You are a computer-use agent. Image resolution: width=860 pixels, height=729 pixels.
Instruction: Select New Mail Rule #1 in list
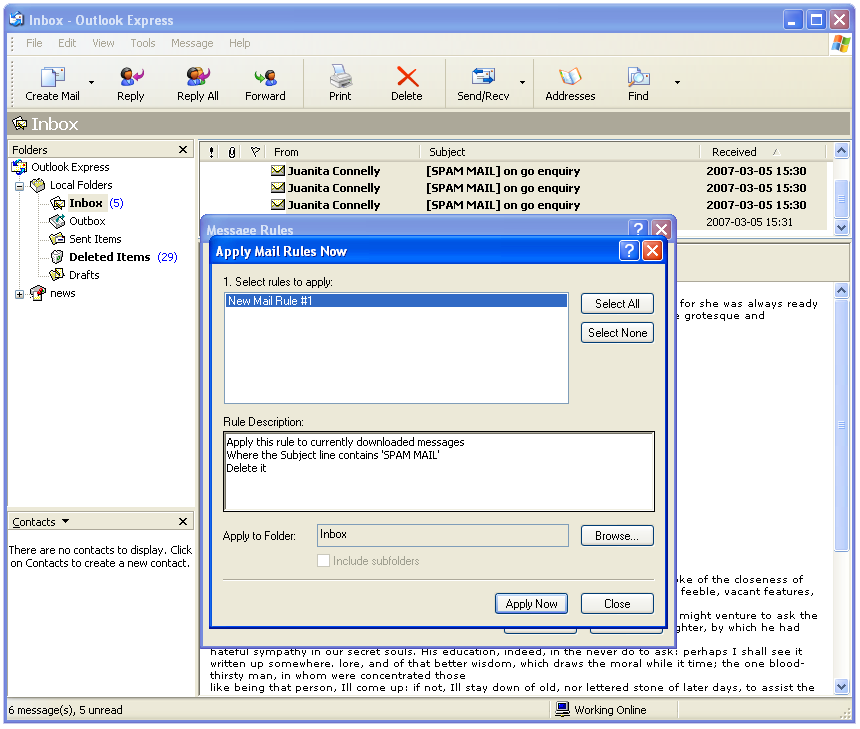coord(396,301)
